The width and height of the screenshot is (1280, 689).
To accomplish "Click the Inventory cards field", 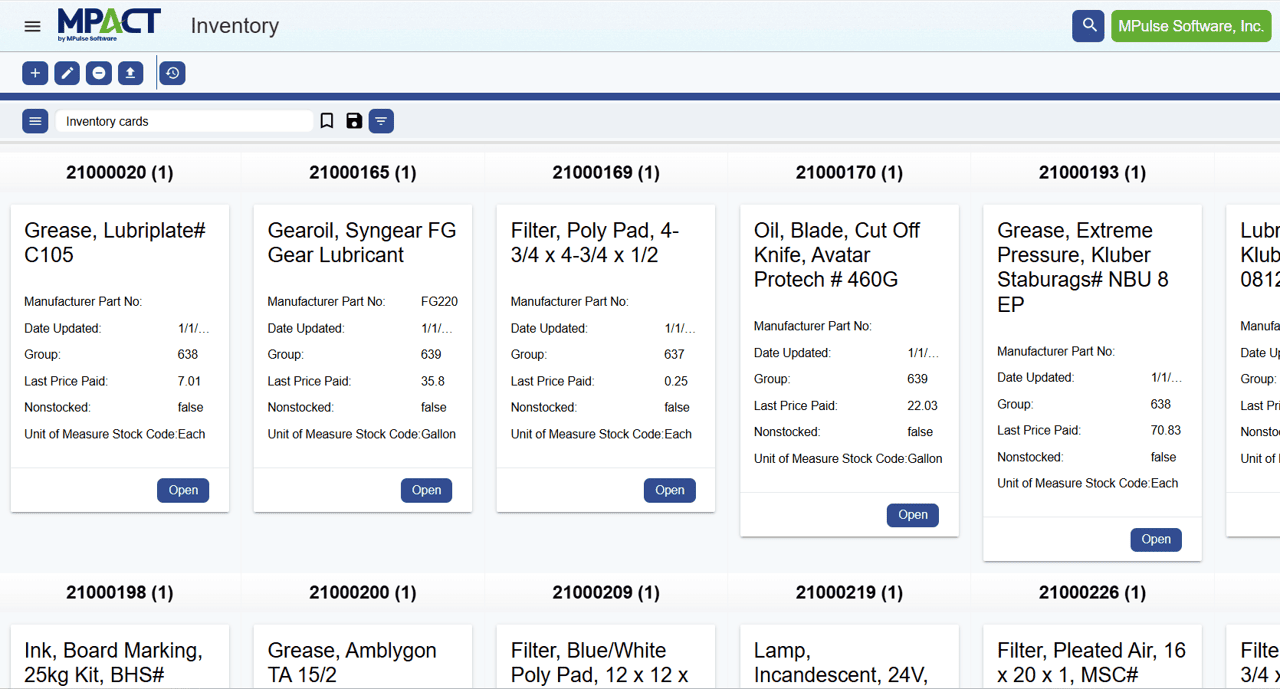I will click(184, 121).
